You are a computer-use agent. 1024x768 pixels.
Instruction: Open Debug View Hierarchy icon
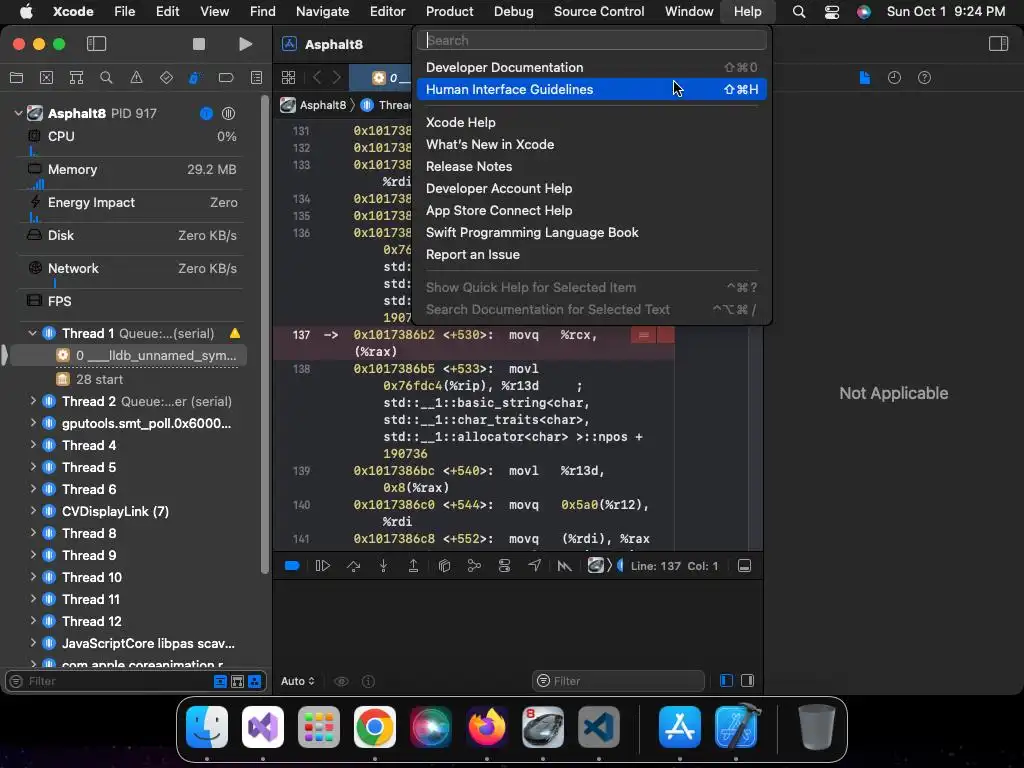coord(444,566)
